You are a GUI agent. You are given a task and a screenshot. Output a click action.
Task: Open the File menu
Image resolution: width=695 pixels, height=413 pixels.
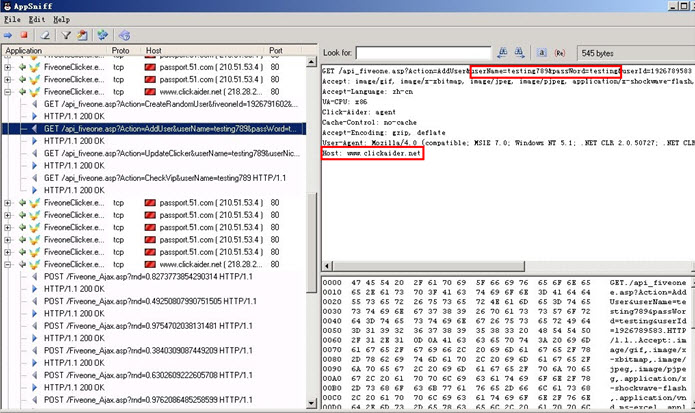tap(11, 19)
